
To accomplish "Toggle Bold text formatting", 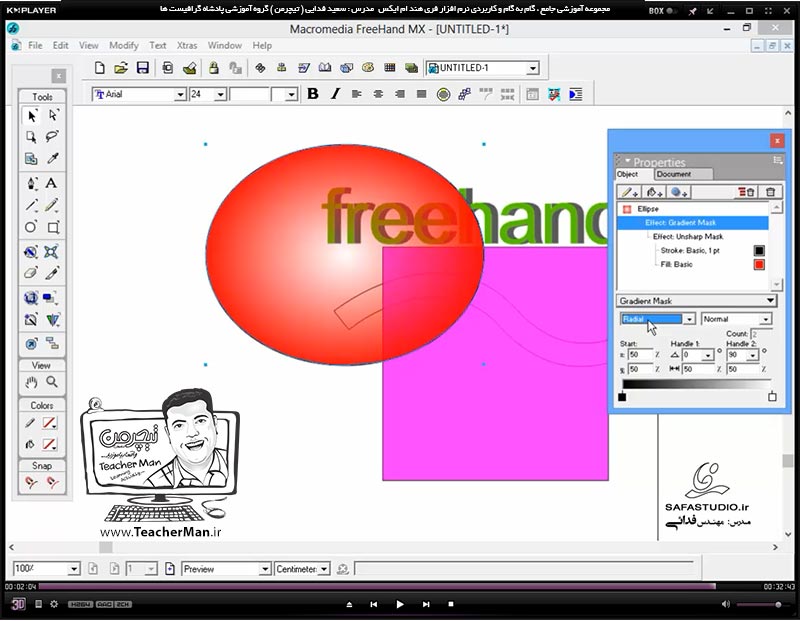I will click(313, 94).
